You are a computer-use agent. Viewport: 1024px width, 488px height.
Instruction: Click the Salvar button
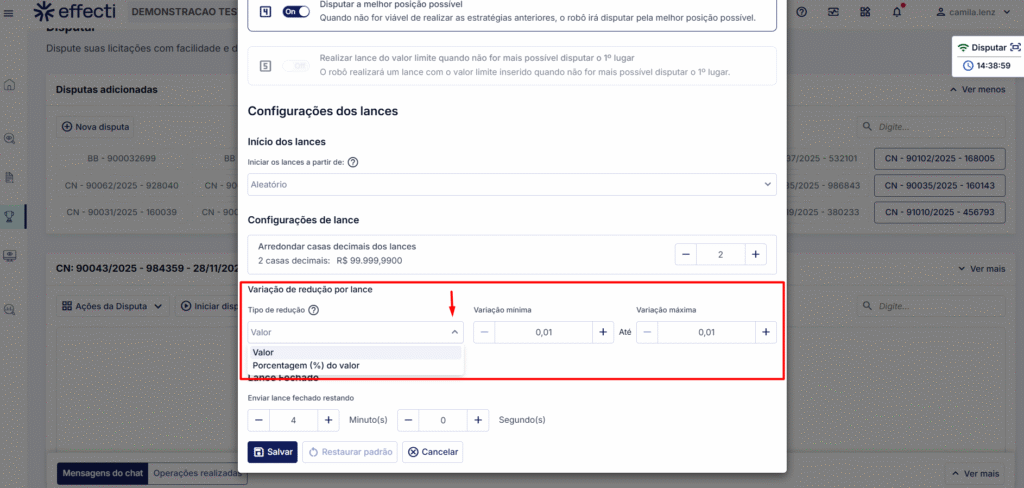click(272, 452)
